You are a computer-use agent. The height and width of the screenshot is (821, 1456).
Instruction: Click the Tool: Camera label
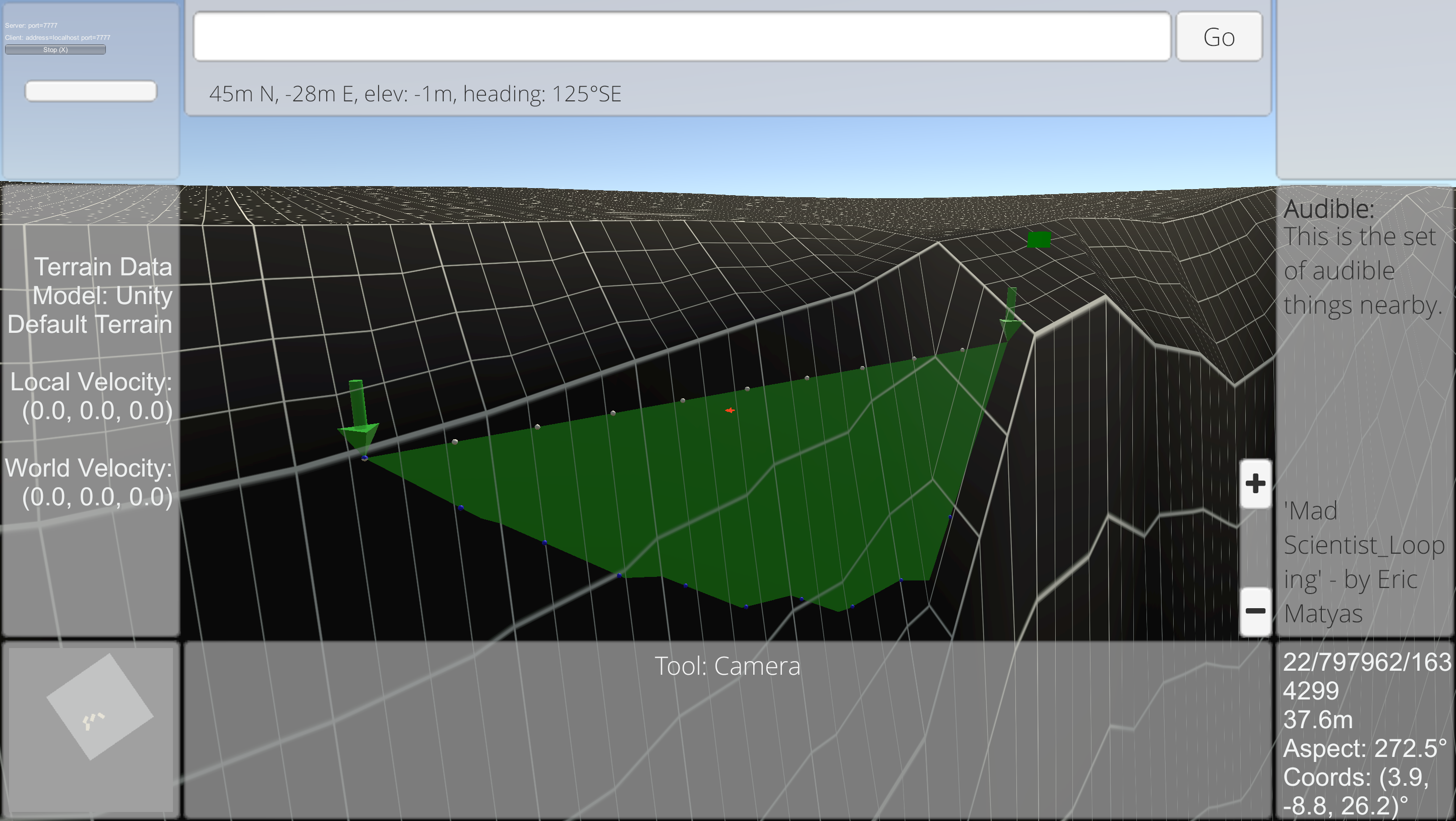pos(727,666)
